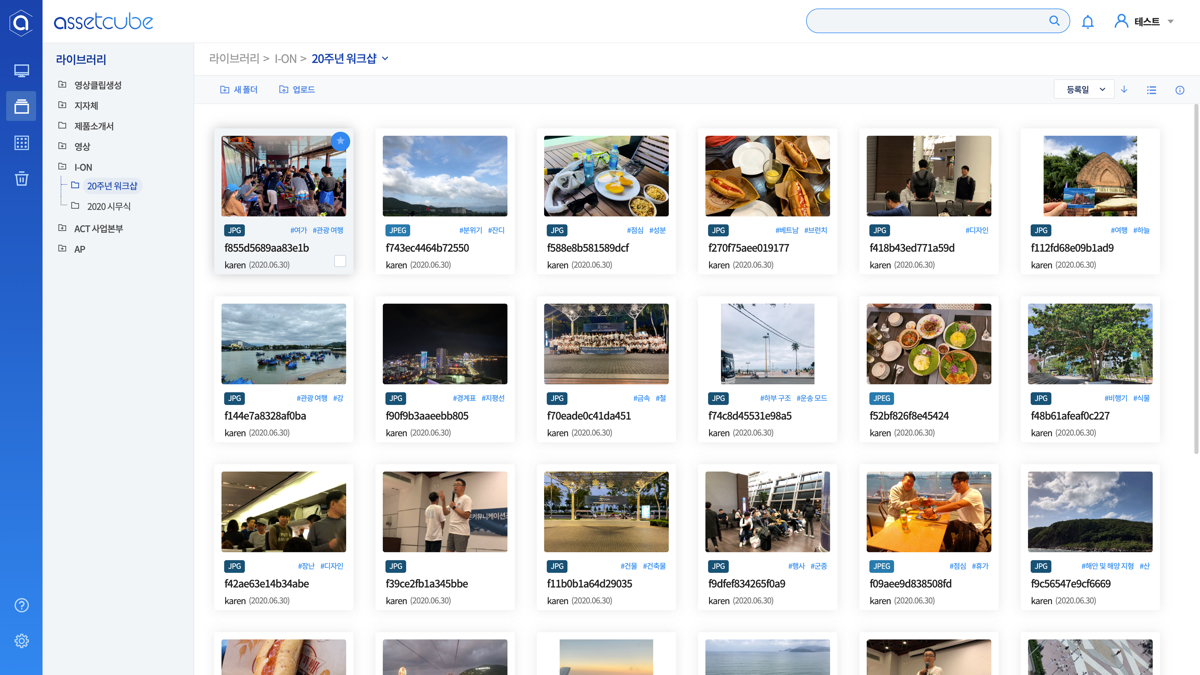Open thumbnail of f9c56547e9cf6669
Viewport: 1200px width, 675px height.
pyautogui.click(x=1090, y=512)
